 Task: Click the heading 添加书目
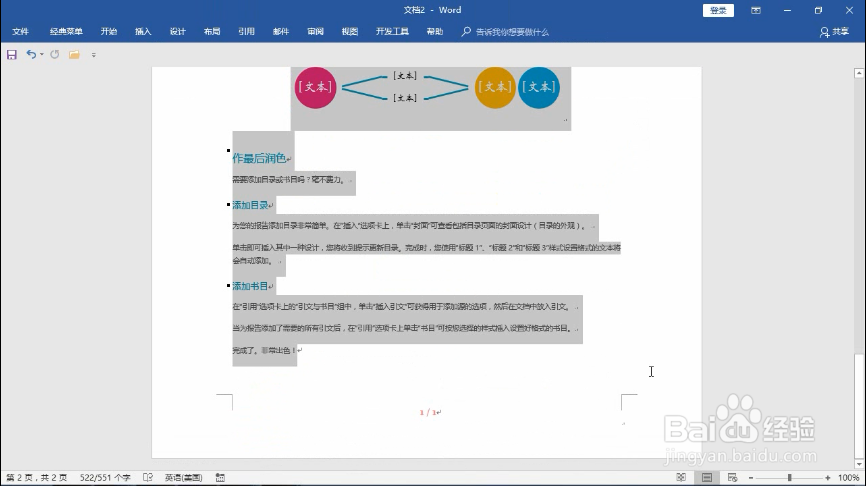click(250, 286)
